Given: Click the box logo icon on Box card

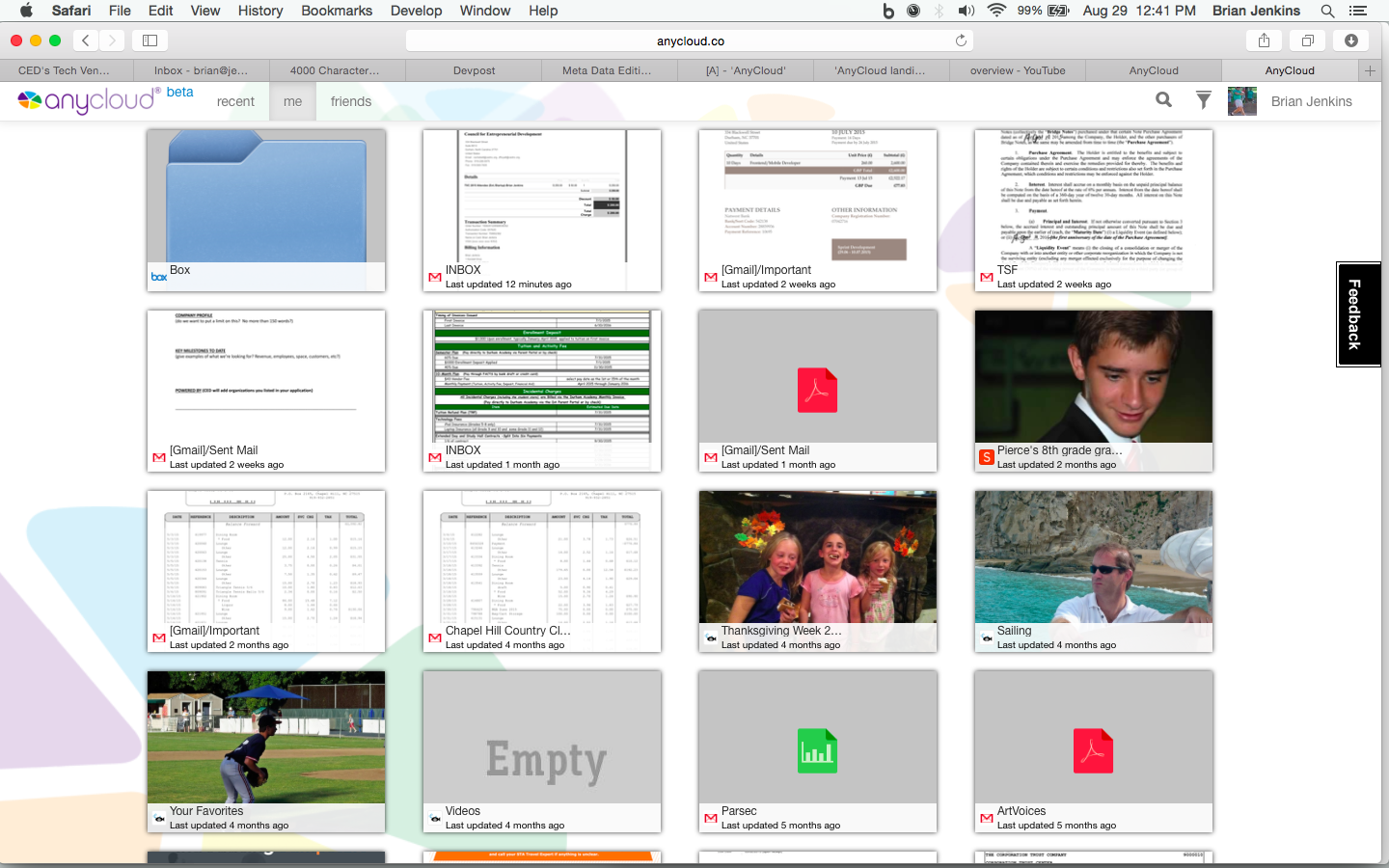Looking at the screenshot, I should coord(159,277).
